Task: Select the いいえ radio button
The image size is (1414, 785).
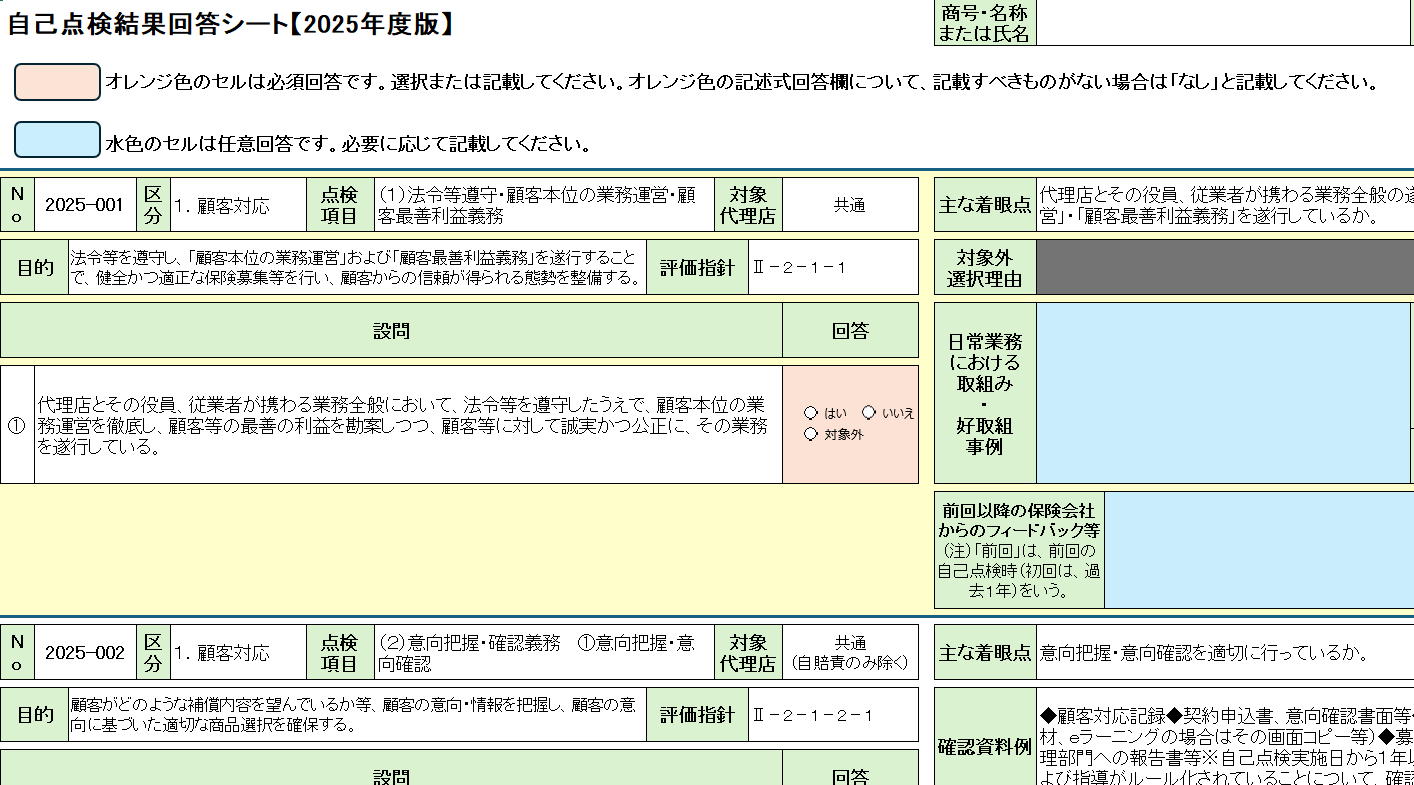Action: point(869,413)
